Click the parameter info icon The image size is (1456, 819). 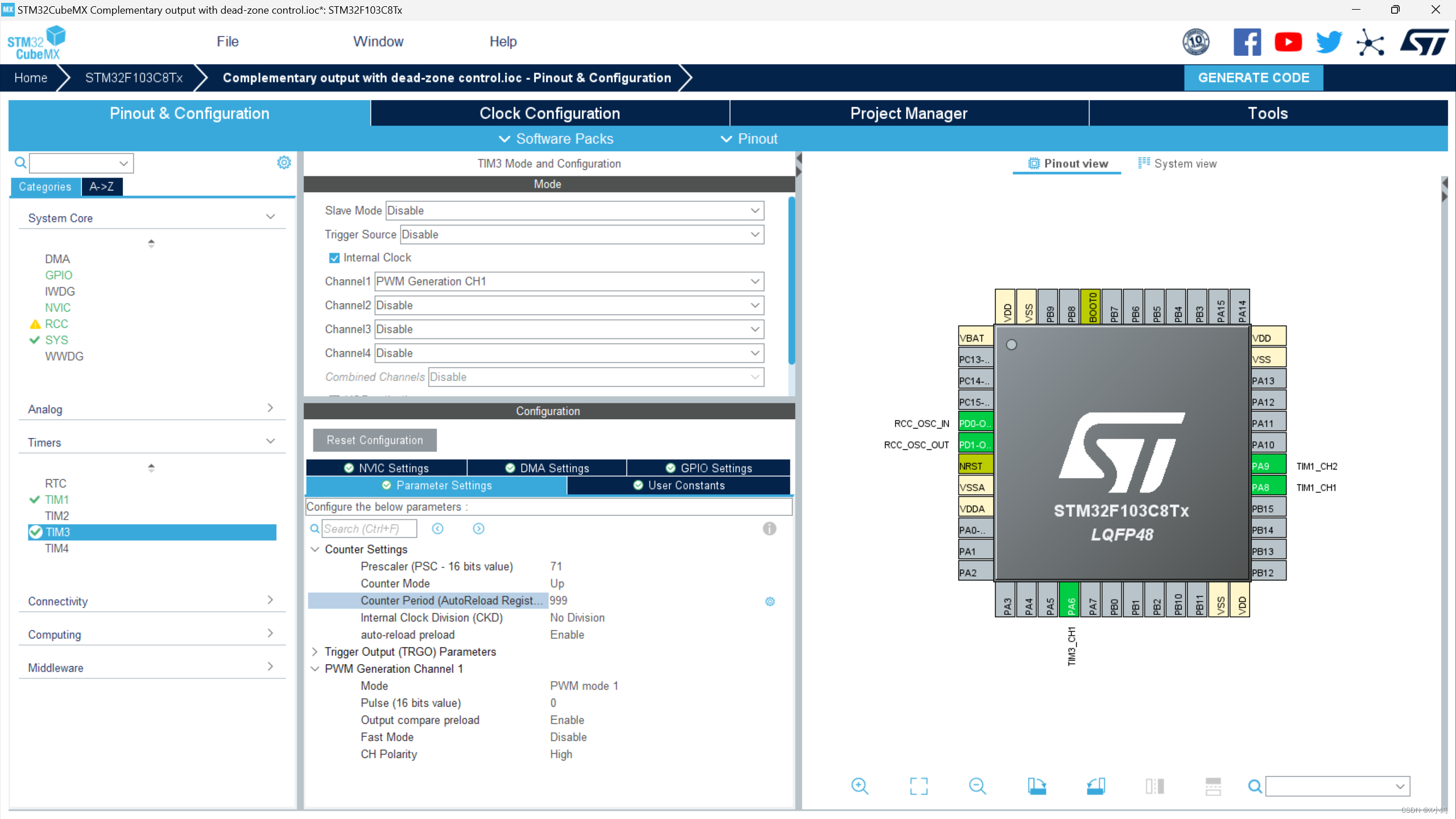coord(770,529)
